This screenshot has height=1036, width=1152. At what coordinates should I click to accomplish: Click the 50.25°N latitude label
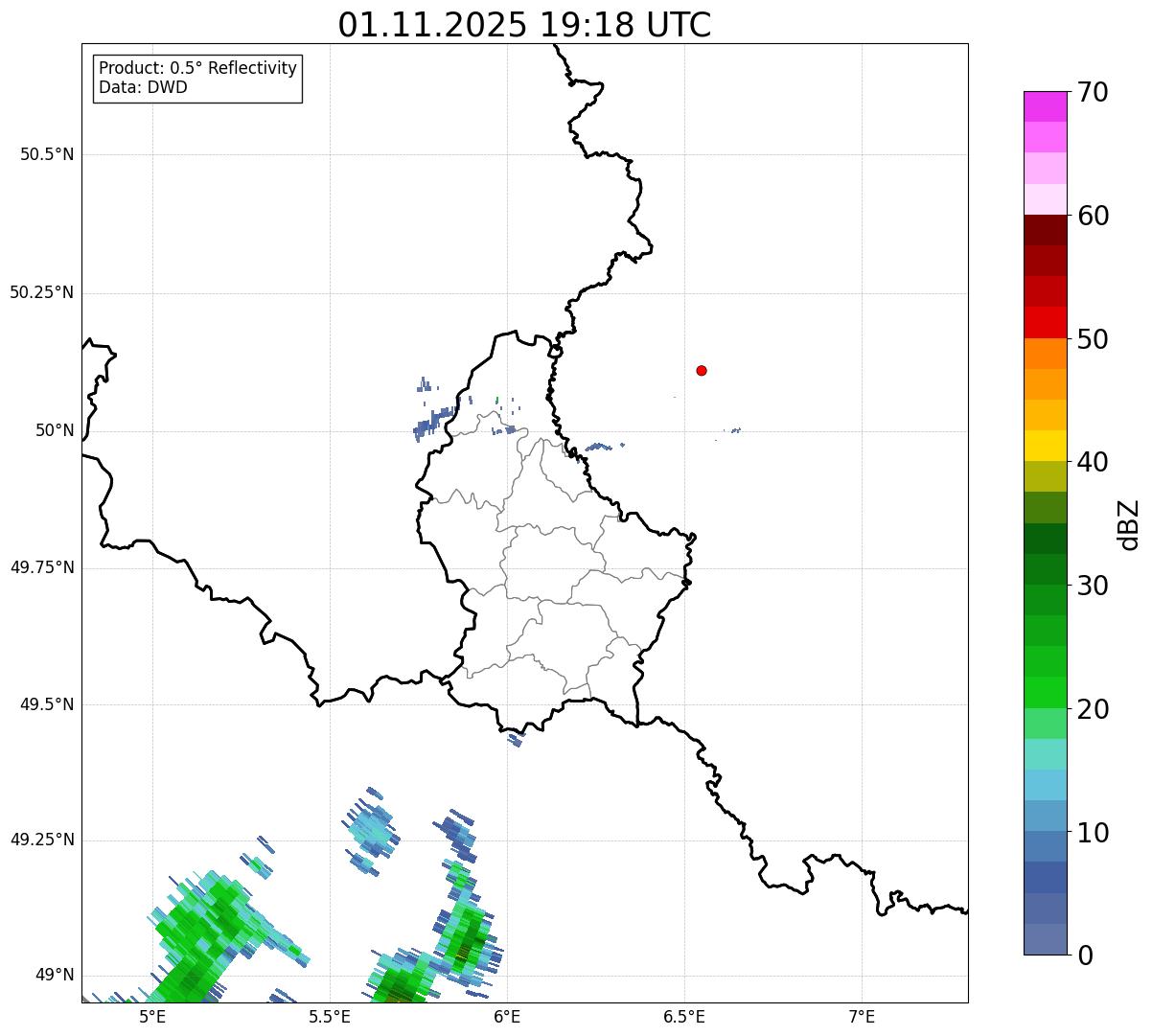pos(41,292)
